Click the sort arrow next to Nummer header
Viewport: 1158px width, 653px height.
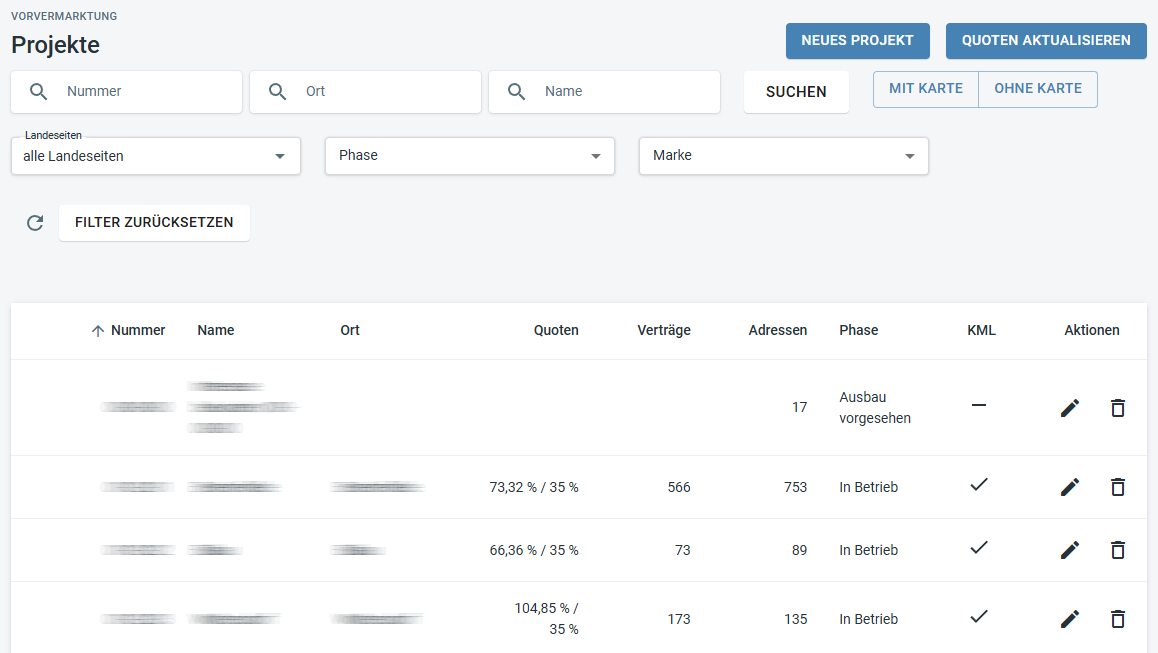(x=97, y=331)
